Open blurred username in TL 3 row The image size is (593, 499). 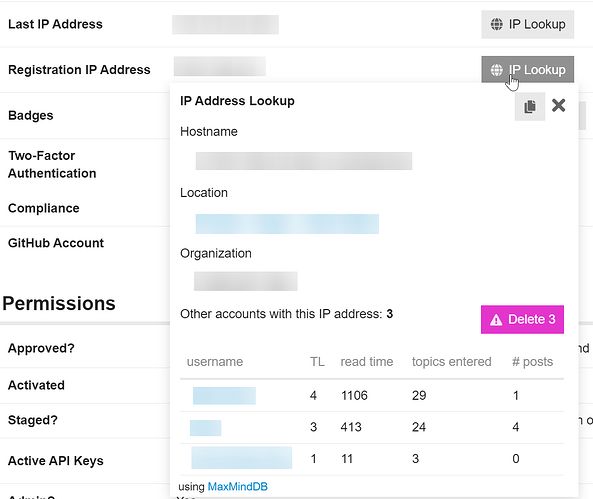[205, 428]
